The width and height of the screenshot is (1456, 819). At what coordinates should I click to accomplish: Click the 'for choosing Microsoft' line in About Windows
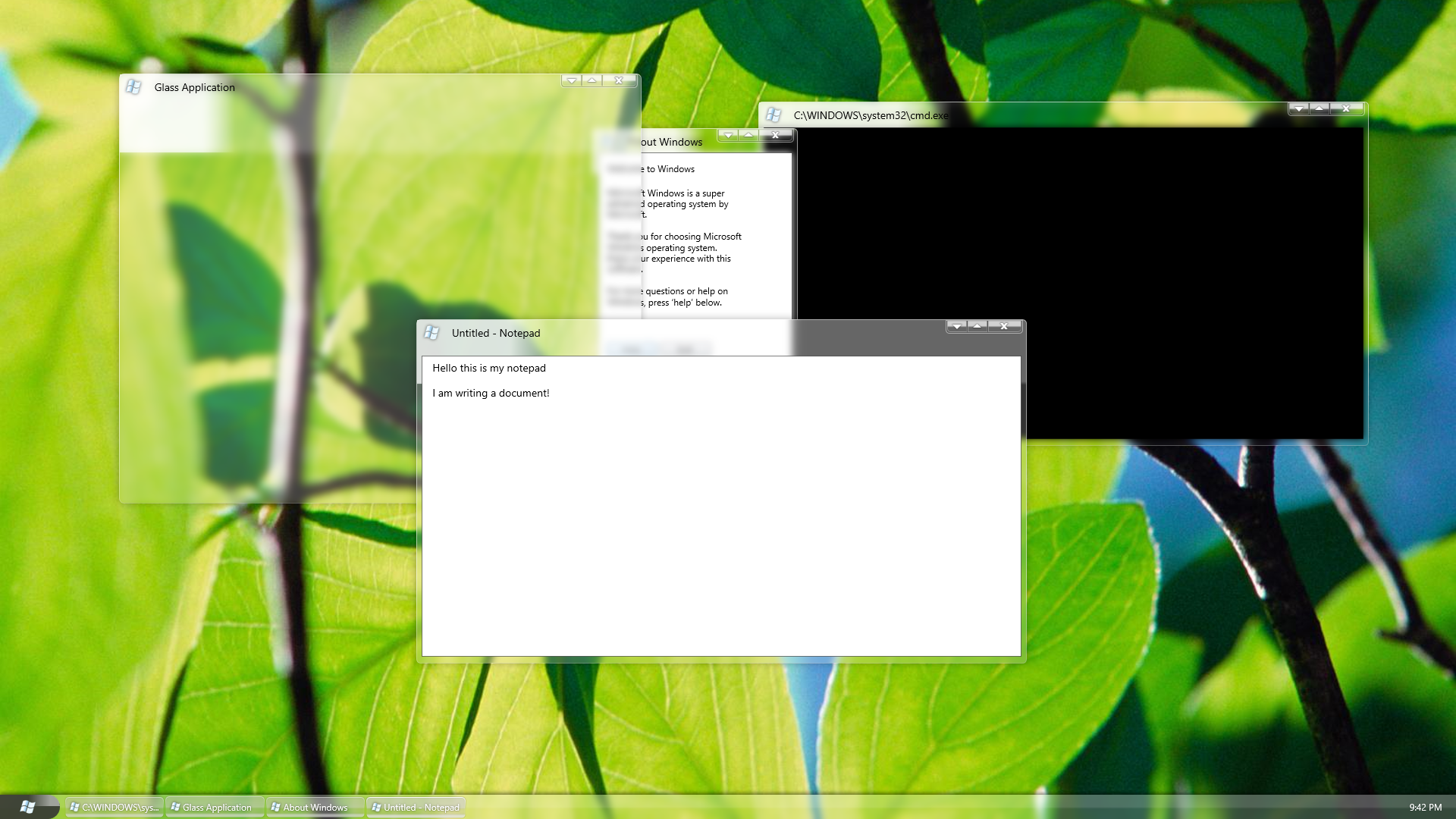click(696, 237)
